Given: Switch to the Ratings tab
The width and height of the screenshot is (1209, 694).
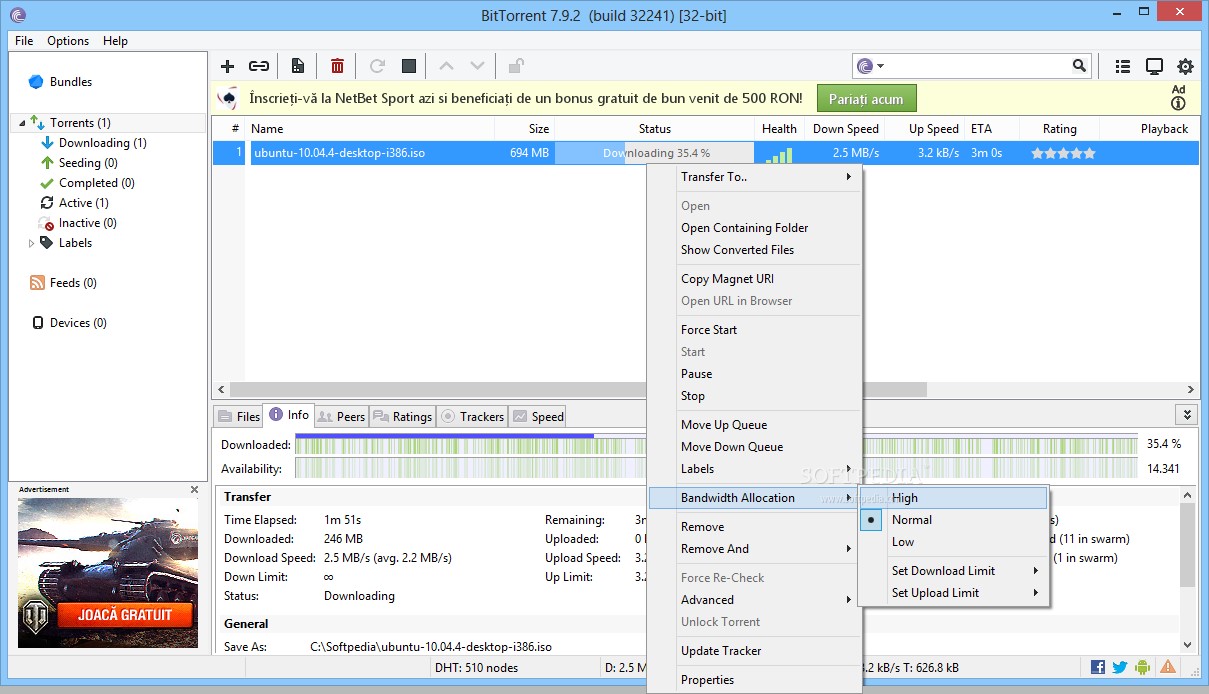Looking at the screenshot, I should (402, 417).
